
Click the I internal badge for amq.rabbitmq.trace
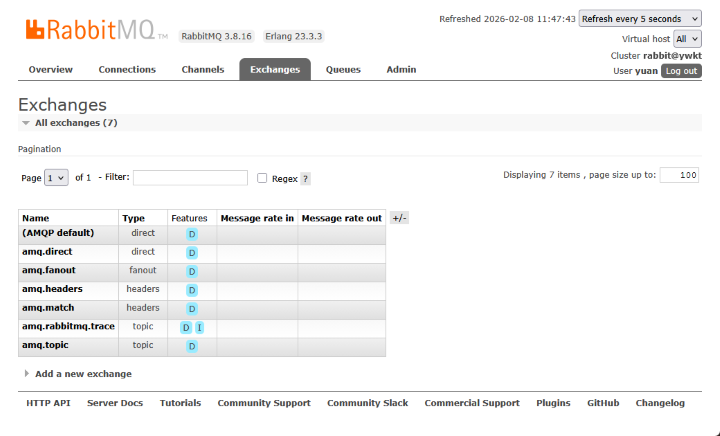[x=199, y=328]
